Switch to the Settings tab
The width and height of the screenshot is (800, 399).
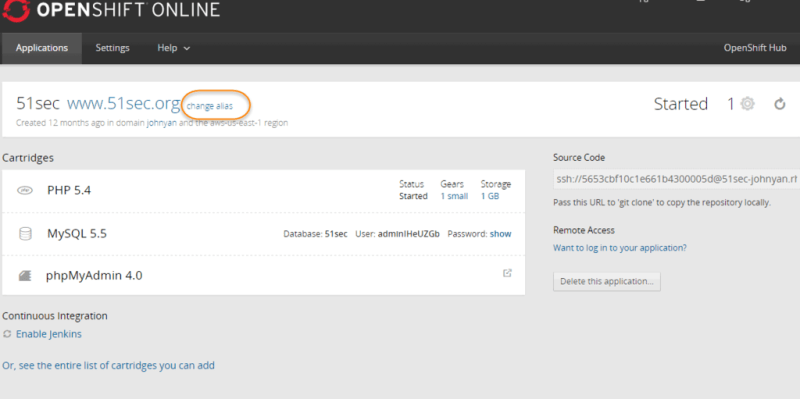pyautogui.click(x=112, y=48)
